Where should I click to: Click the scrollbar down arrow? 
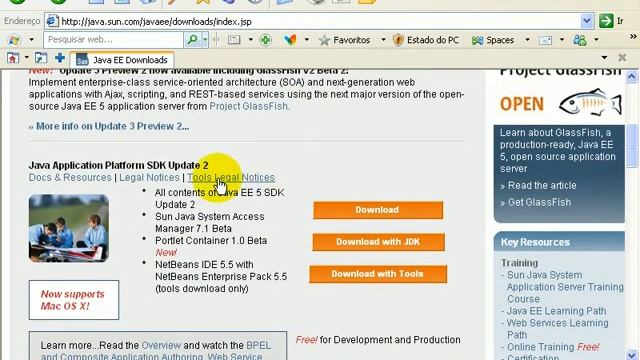click(631, 354)
